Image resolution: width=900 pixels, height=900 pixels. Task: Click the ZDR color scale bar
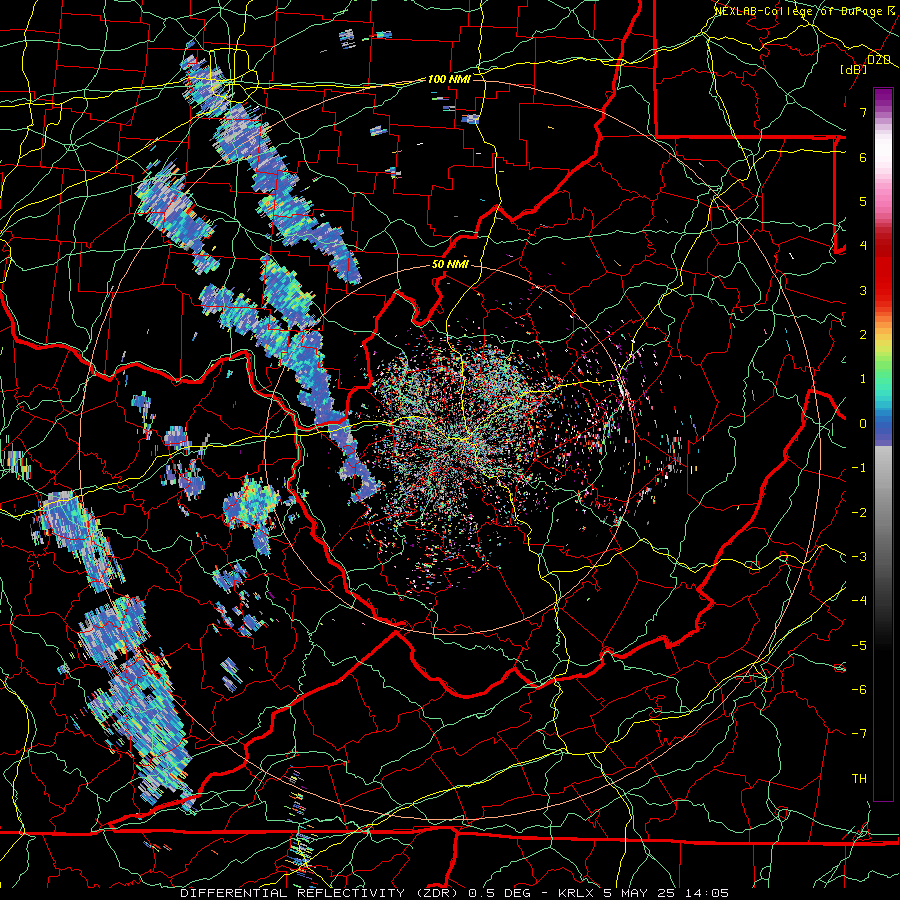[x=883, y=444]
